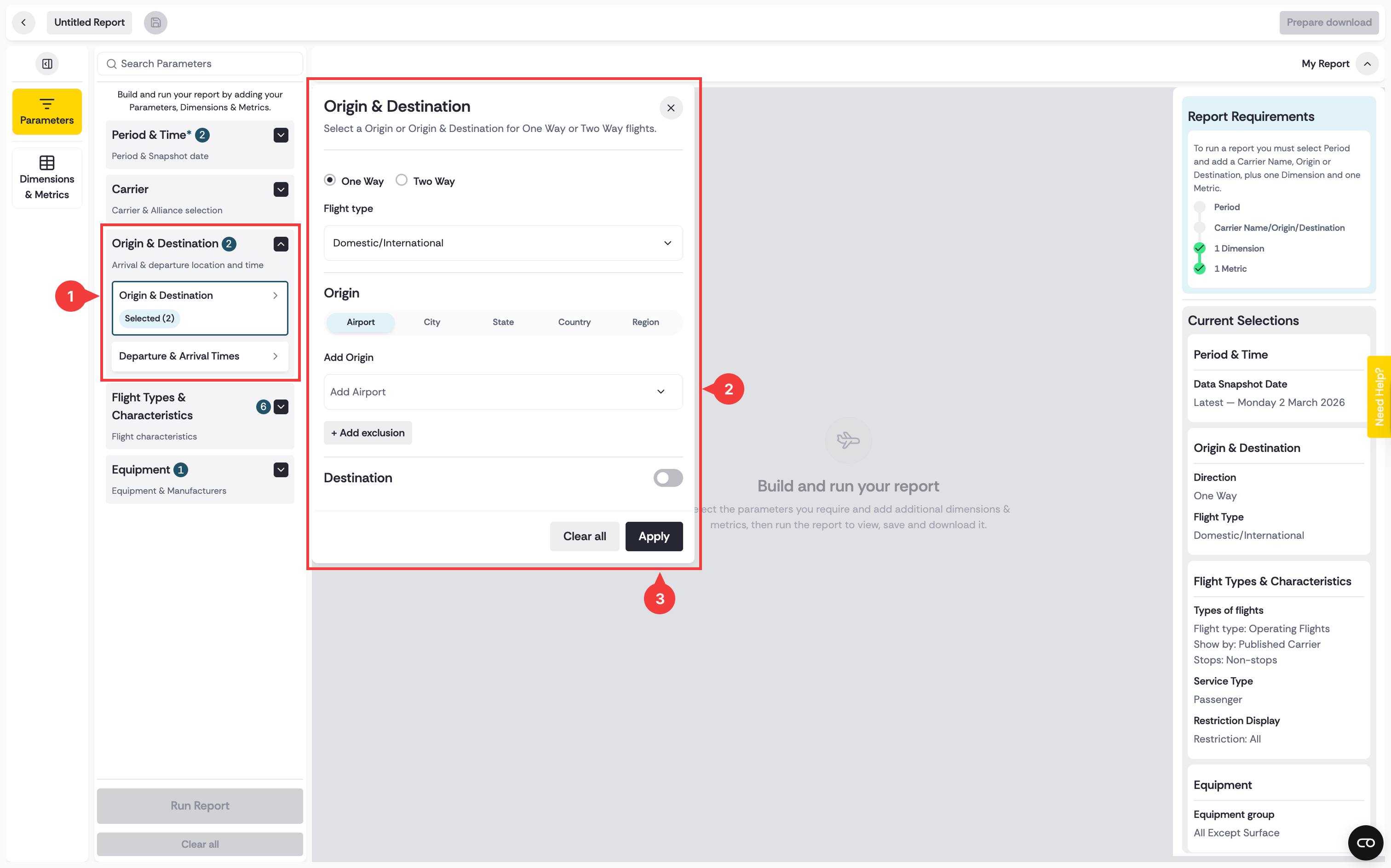The width and height of the screenshot is (1391, 868).
Task: Switch Origin to Region tab
Action: pyautogui.click(x=645, y=322)
